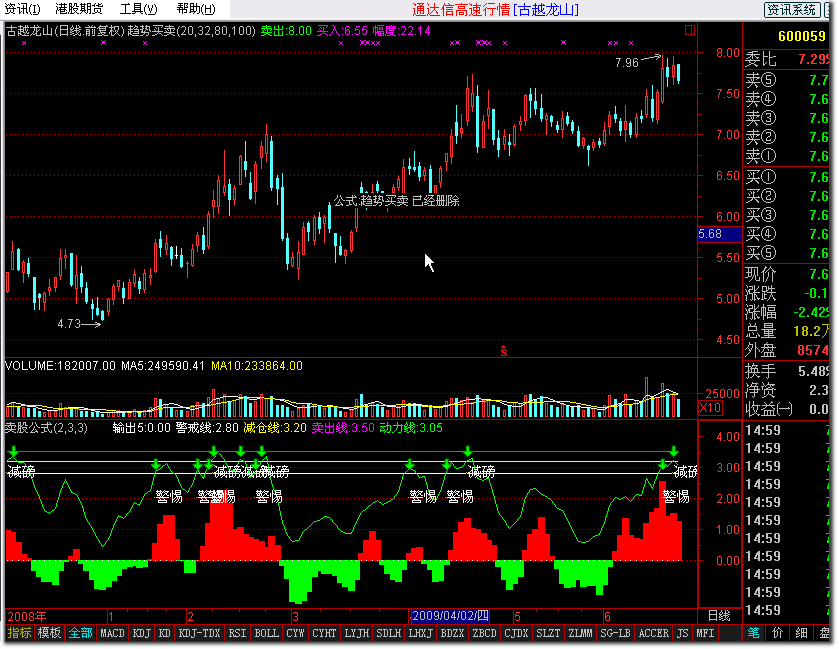Click the X10 volume scale label

click(710, 408)
